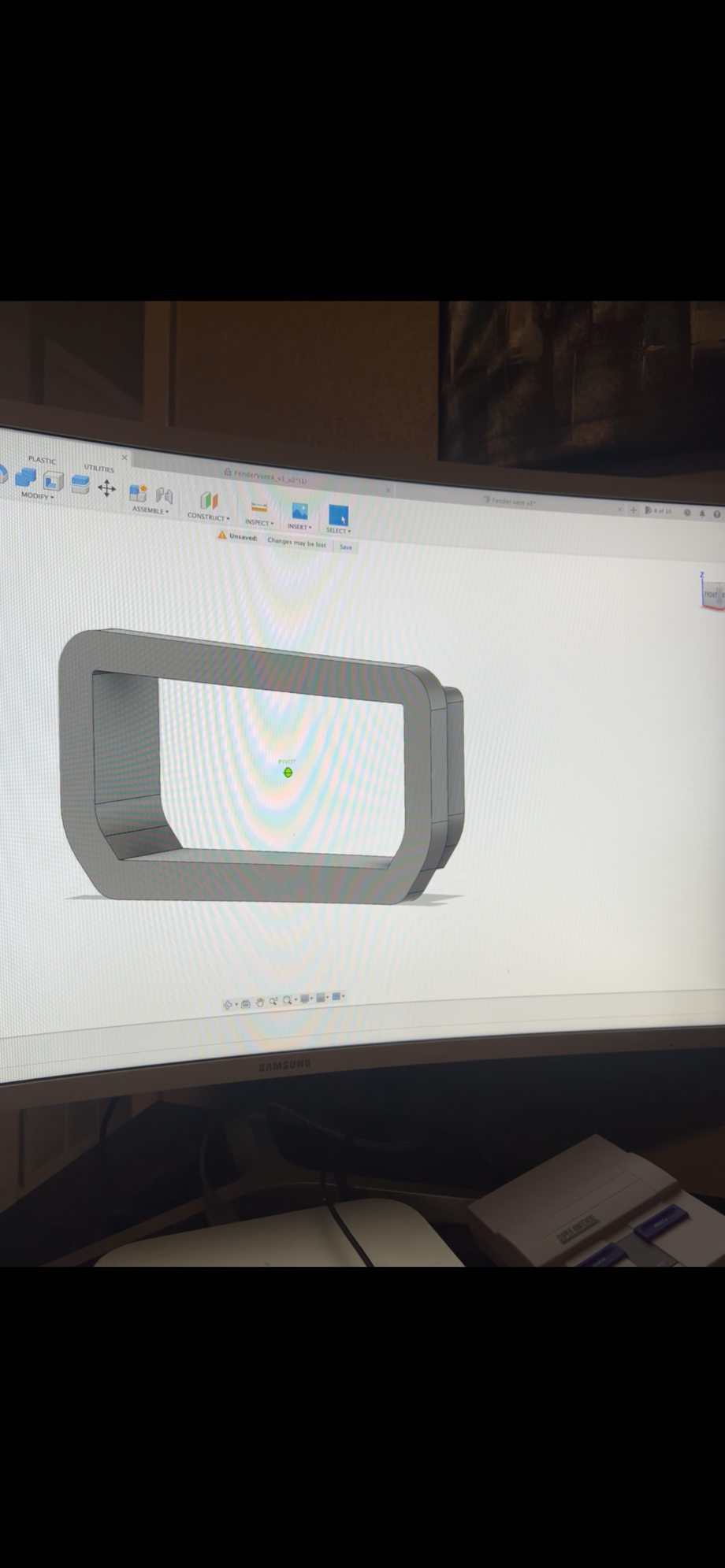
Task: Click the FRONT face of the ViewCube
Action: (x=710, y=595)
